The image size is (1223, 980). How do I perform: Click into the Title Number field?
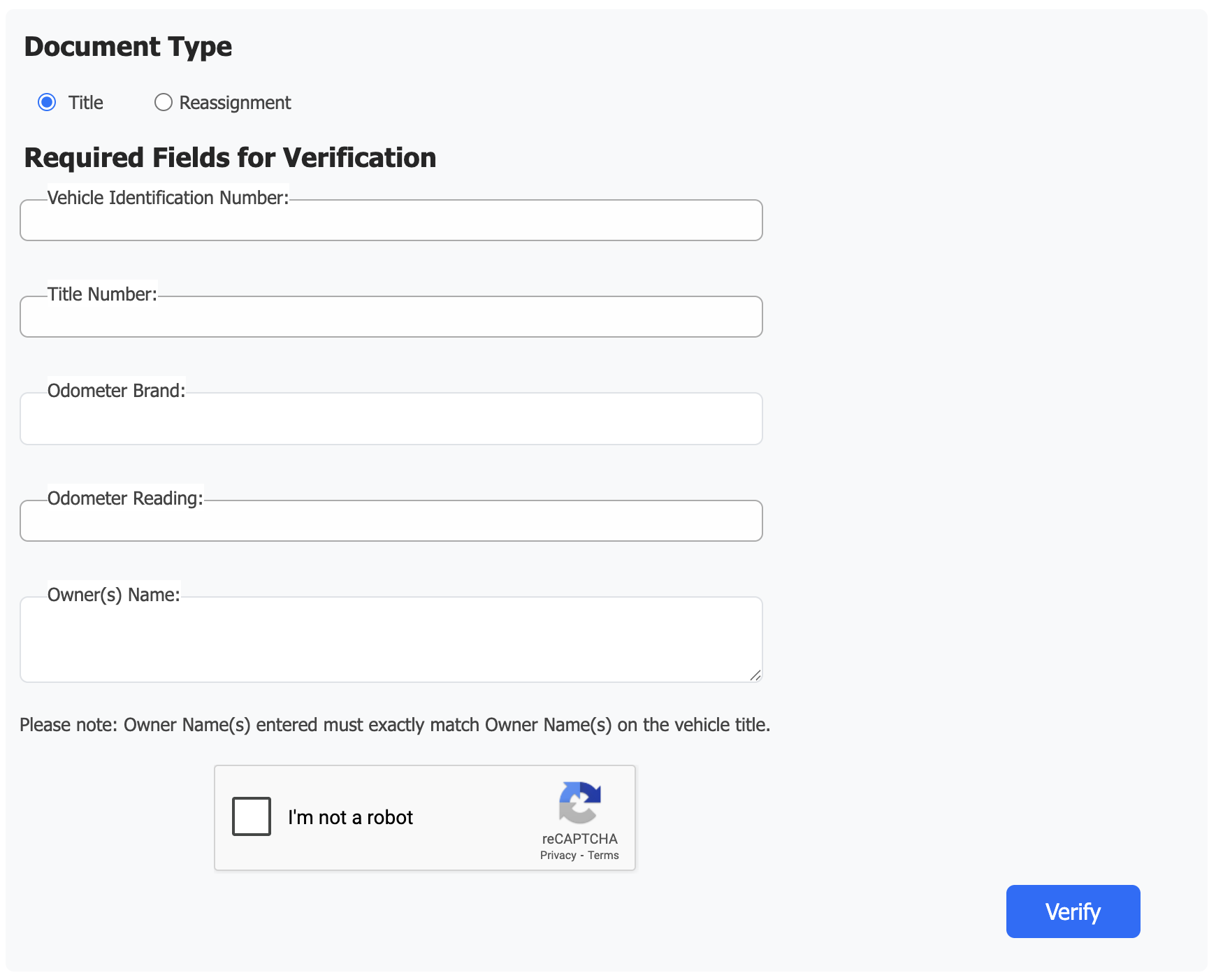coord(391,317)
